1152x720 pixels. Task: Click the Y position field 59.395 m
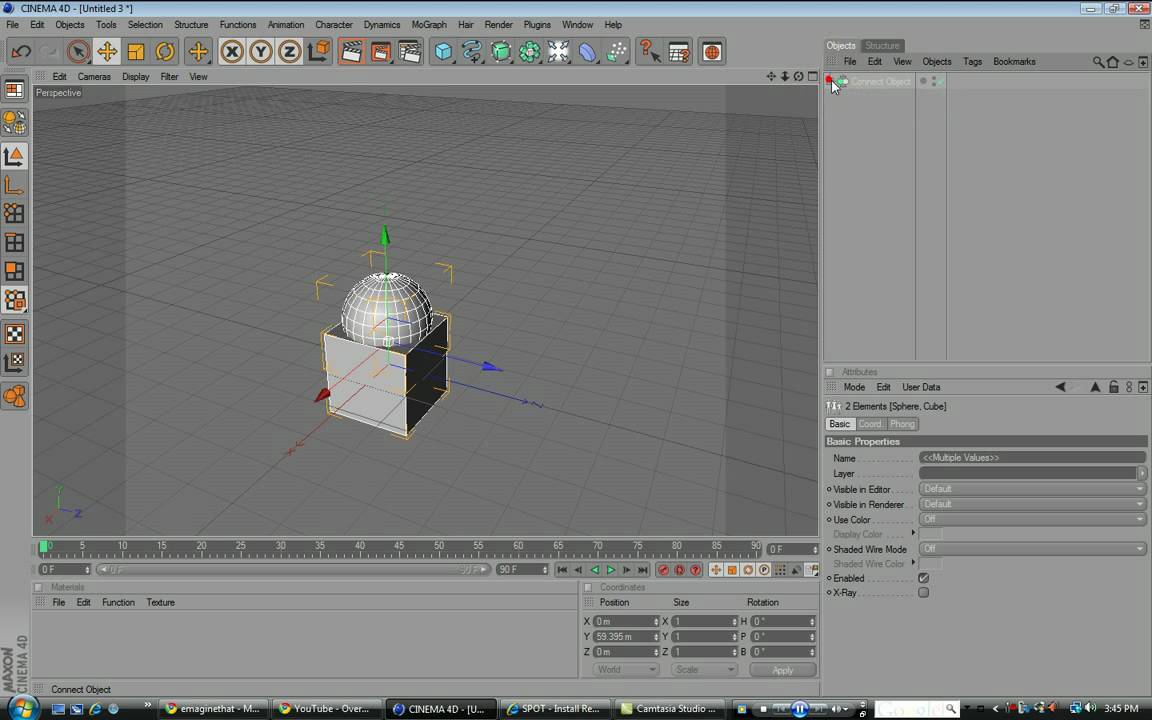[x=625, y=636]
